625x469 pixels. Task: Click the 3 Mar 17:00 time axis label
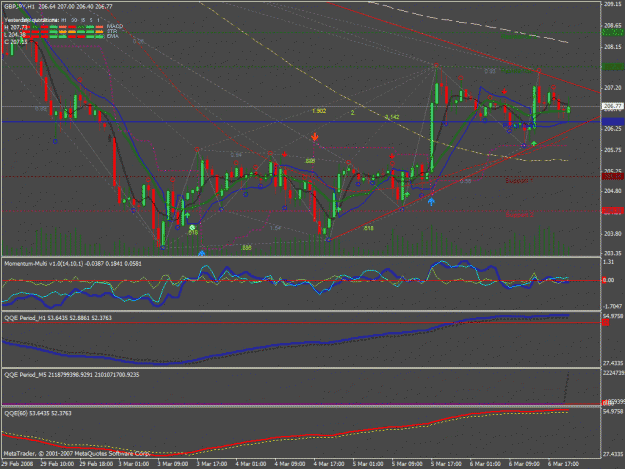click(x=212, y=464)
